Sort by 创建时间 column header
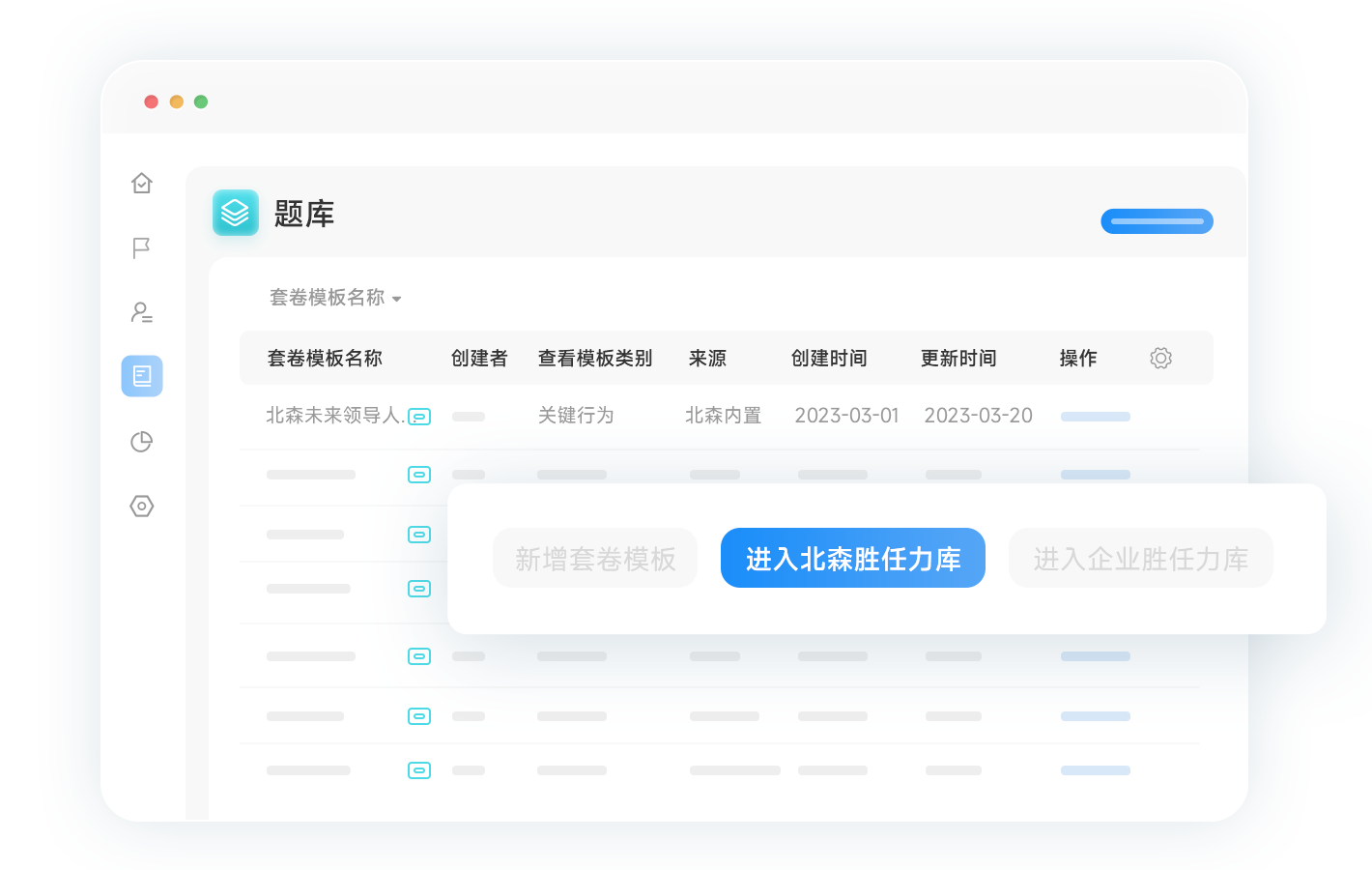 pyautogui.click(x=828, y=358)
